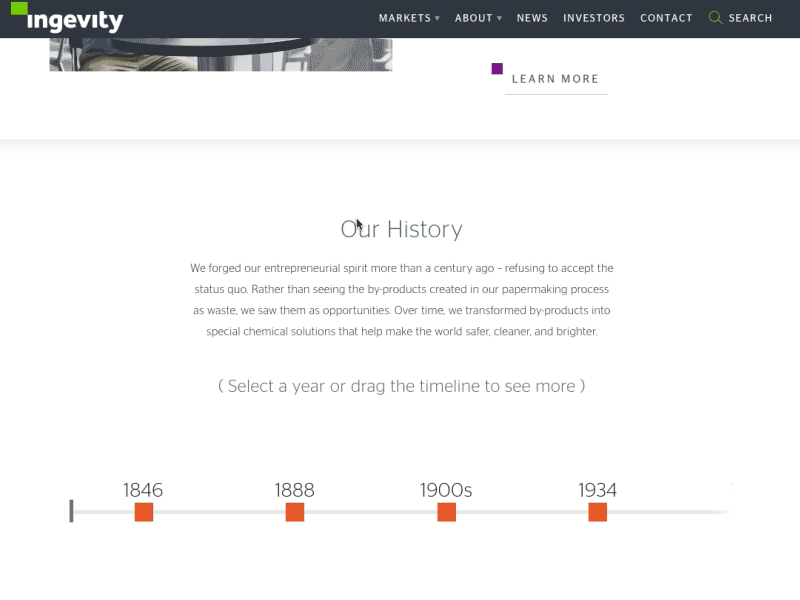The image size is (800, 600).
Task: Select the 1846 orange timeline marker
Action: 143,511
